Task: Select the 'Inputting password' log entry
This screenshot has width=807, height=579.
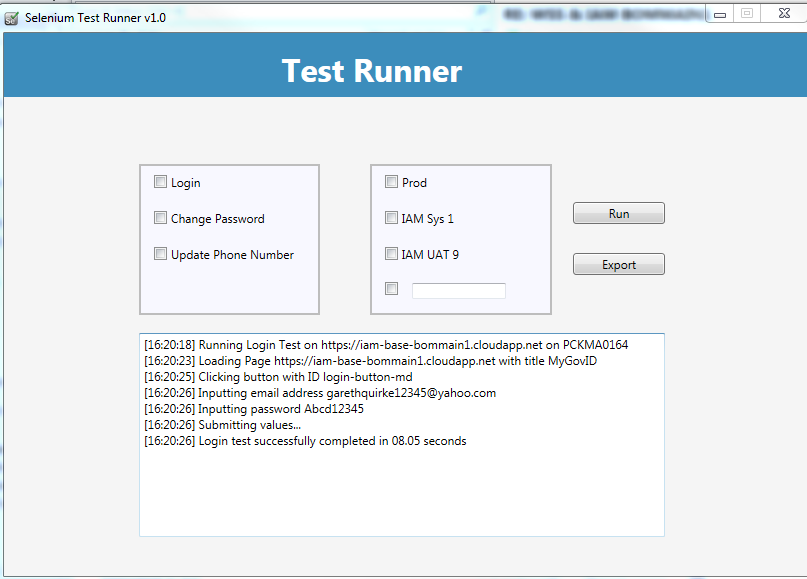Action: [x=253, y=409]
